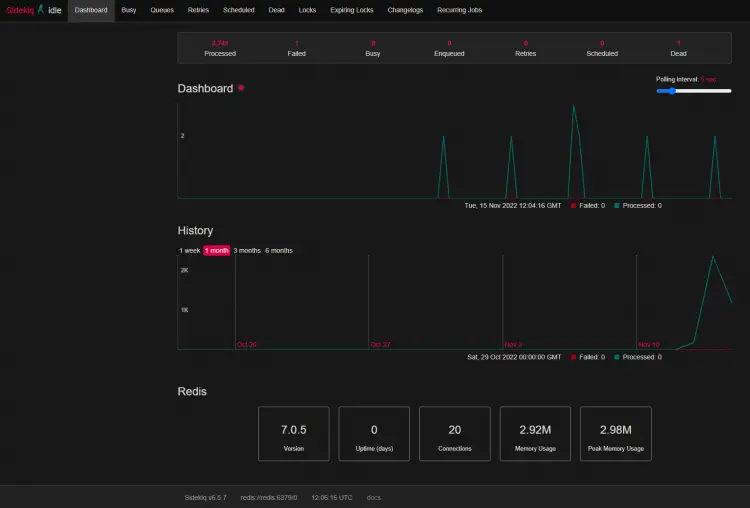Select the 1 week history range
The image size is (750, 508).
click(x=189, y=250)
